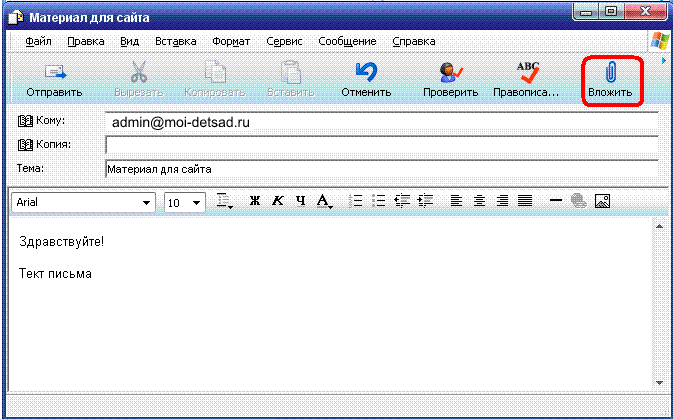
Task: Click the Копия address book button
Action: 26,145
